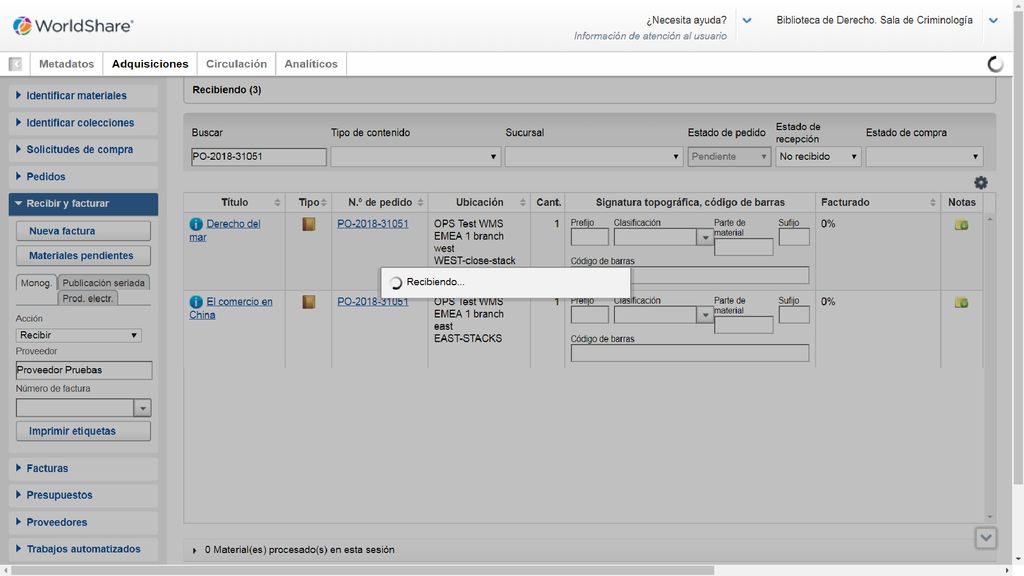Open Clasificación dropdown for Derecho del mar
This screenshot has width=1024, height=576.
click(705, 237)
